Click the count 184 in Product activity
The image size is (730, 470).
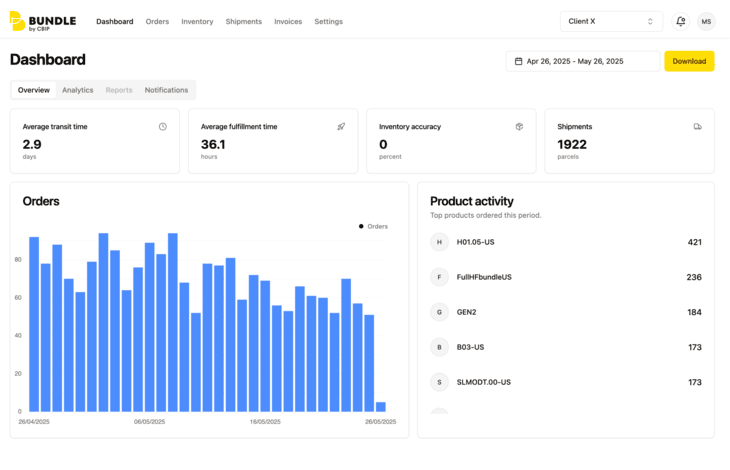[694, 312]
